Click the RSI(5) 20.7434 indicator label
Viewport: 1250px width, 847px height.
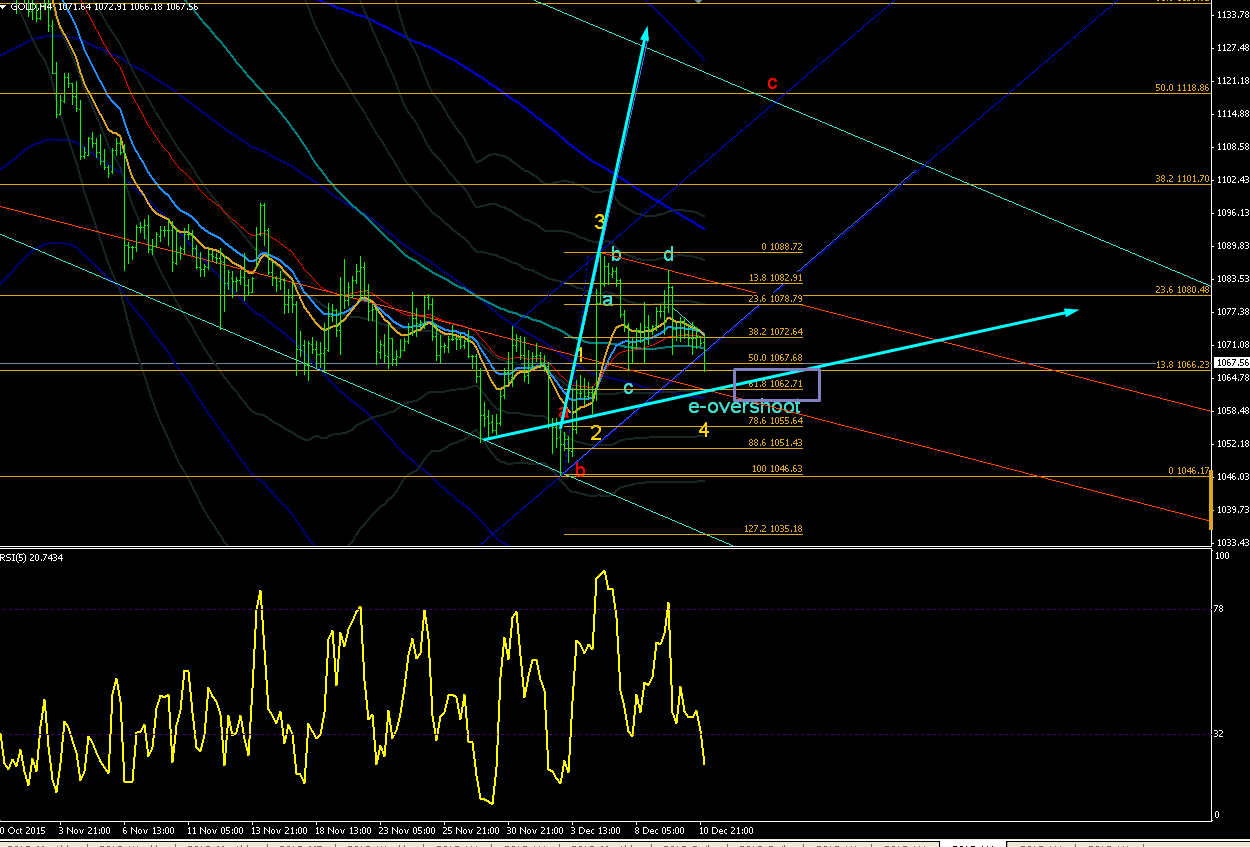click(x=33, y=557)
